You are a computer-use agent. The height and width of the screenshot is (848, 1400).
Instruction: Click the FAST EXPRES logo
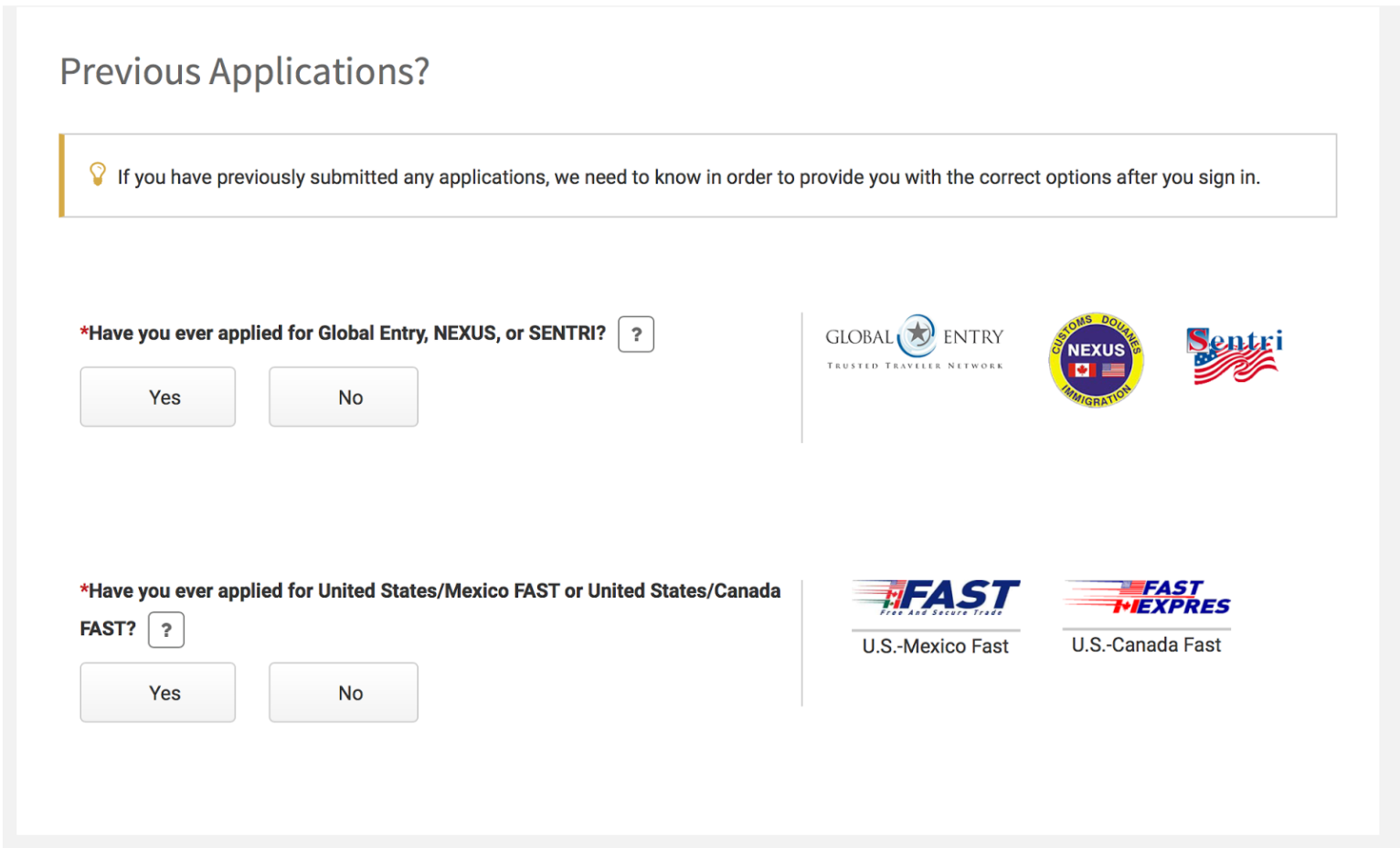[x=1148, y=598]
